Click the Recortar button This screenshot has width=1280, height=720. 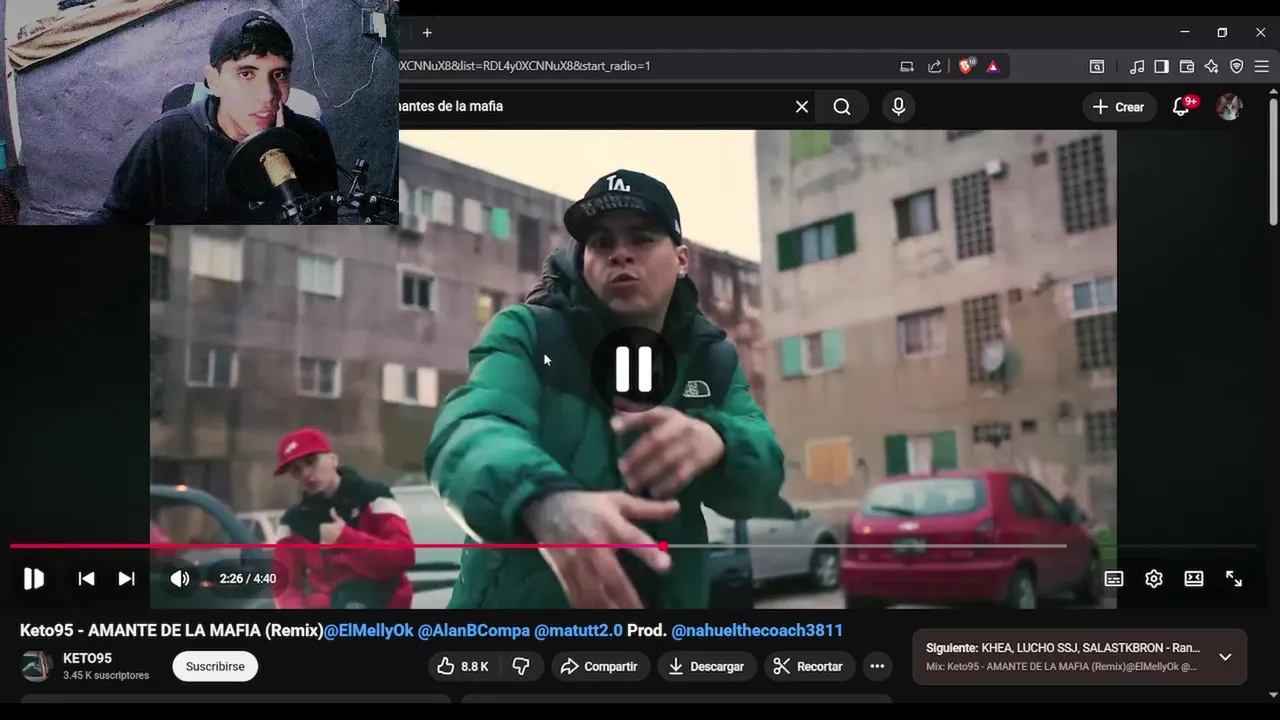pyautogui.click(x=808, y=666)
